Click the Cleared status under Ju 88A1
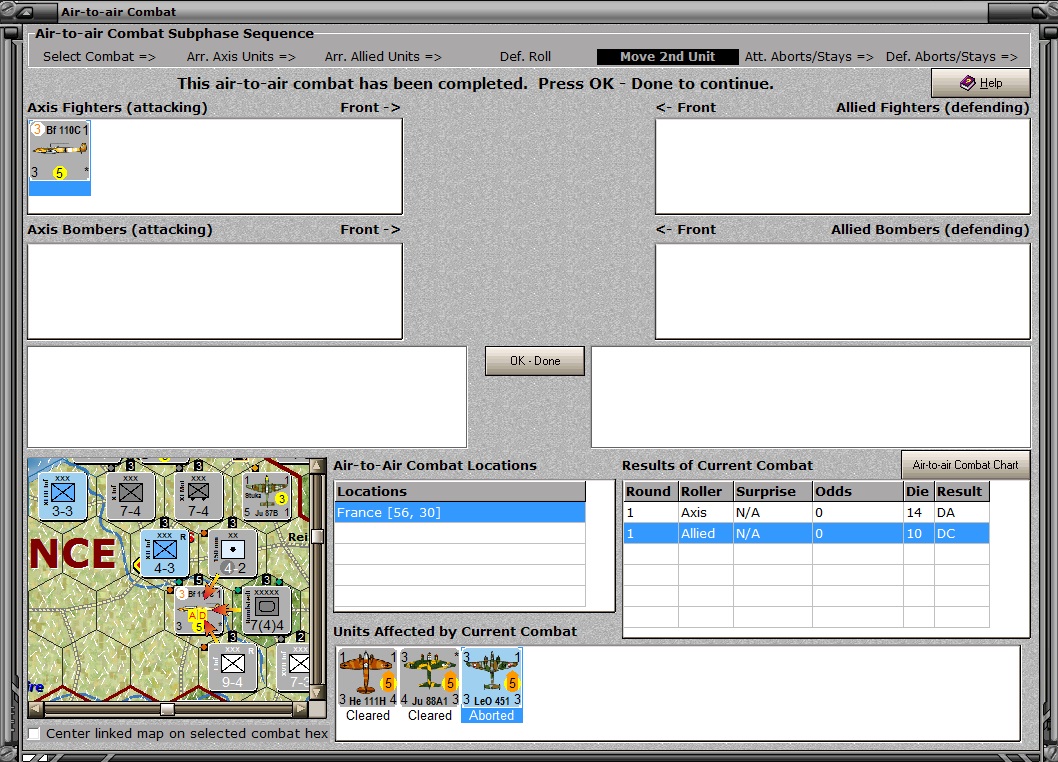1058x762 pixels. 430,715
